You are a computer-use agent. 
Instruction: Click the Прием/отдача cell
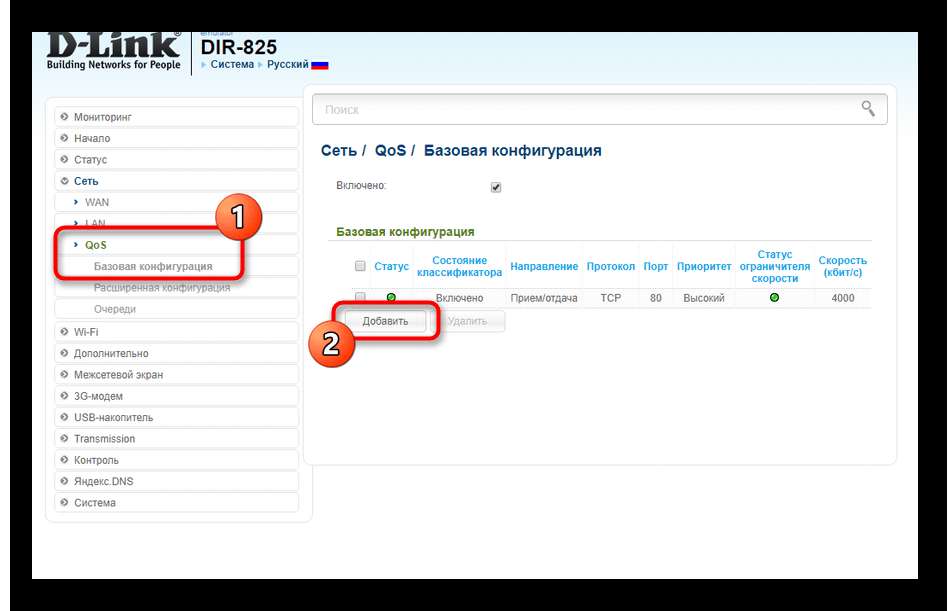coord(544,298)
